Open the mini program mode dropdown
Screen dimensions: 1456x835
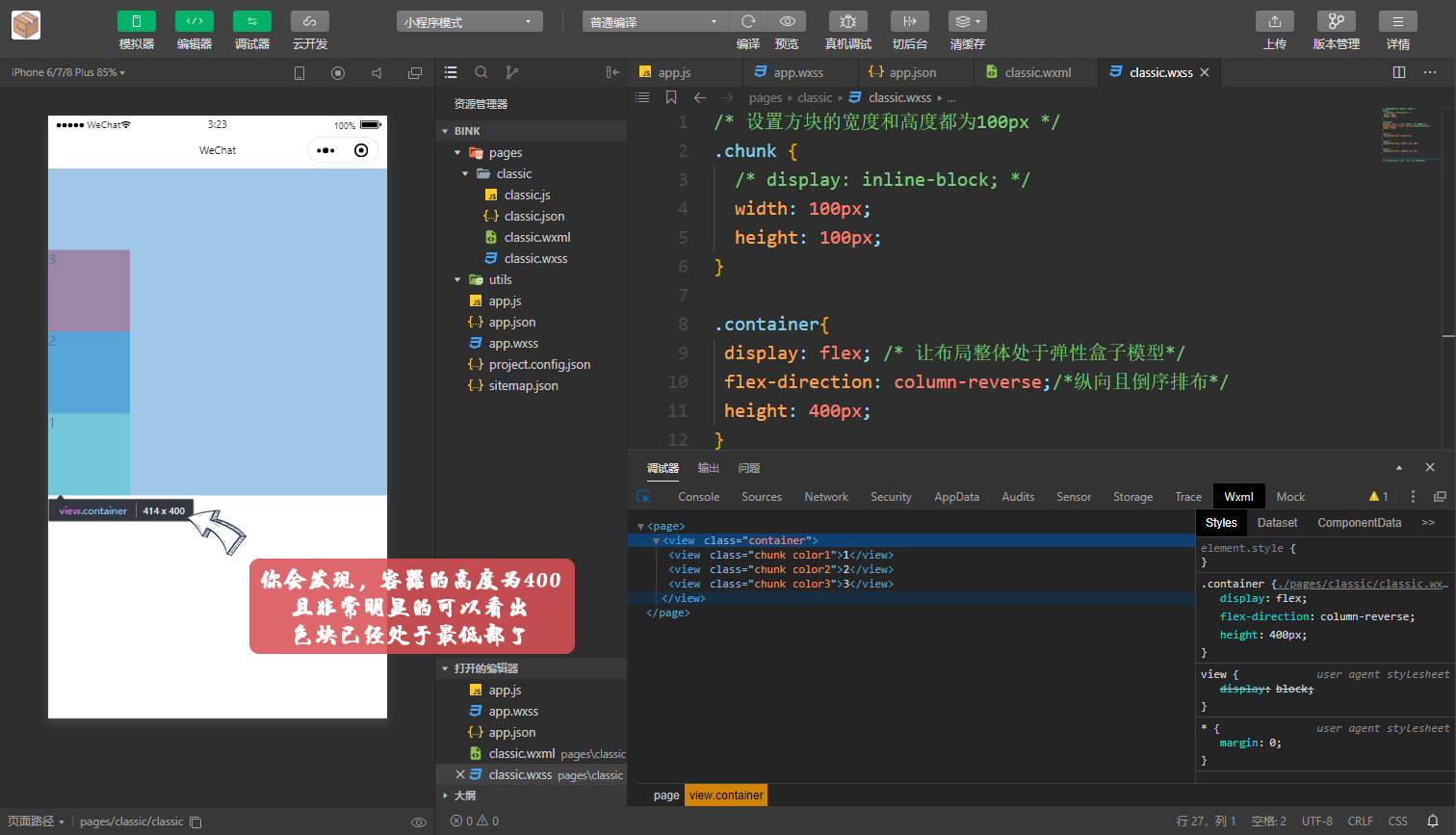469,21
